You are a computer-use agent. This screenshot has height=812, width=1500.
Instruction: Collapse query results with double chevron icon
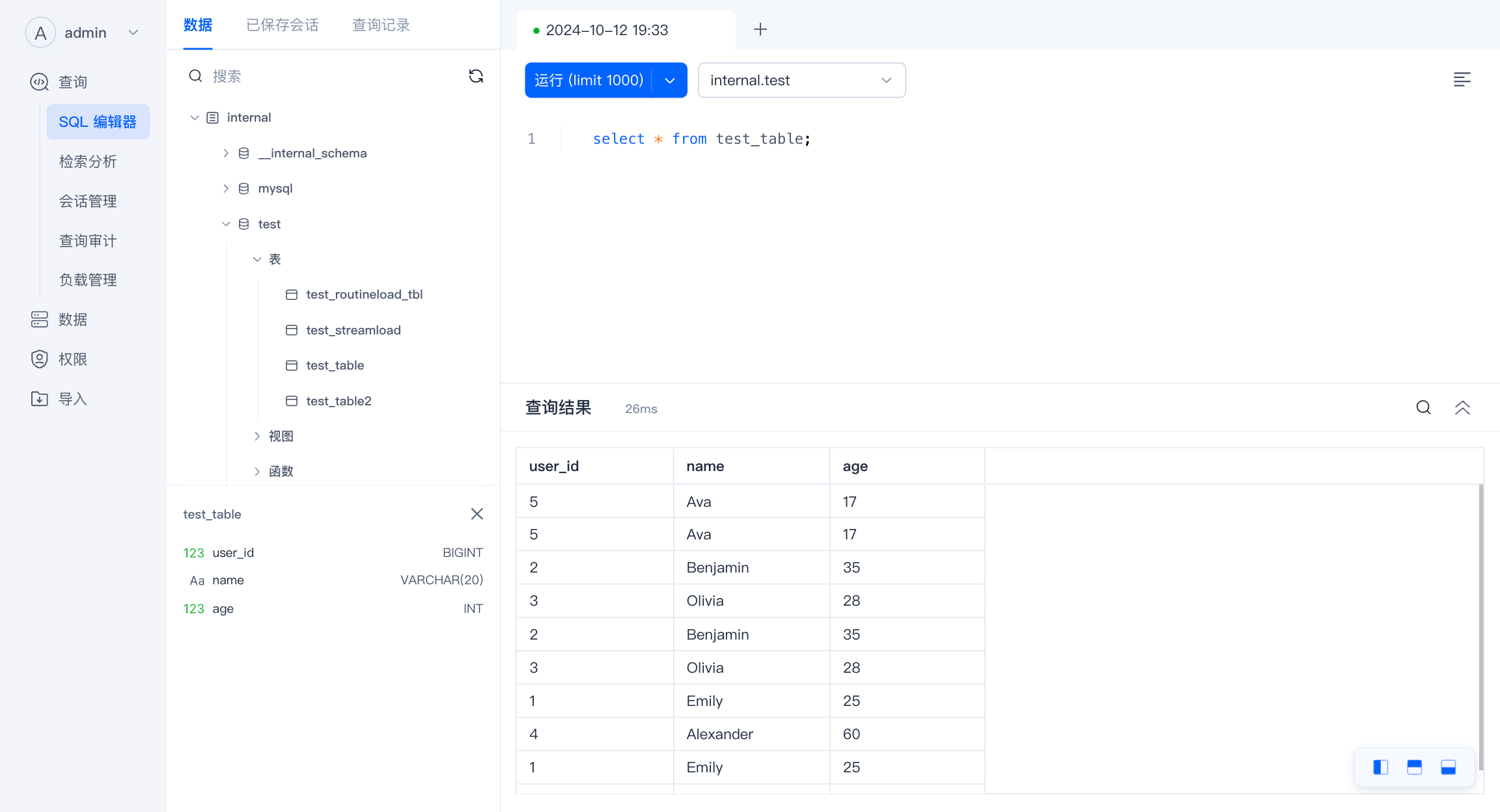(1462, 408)
